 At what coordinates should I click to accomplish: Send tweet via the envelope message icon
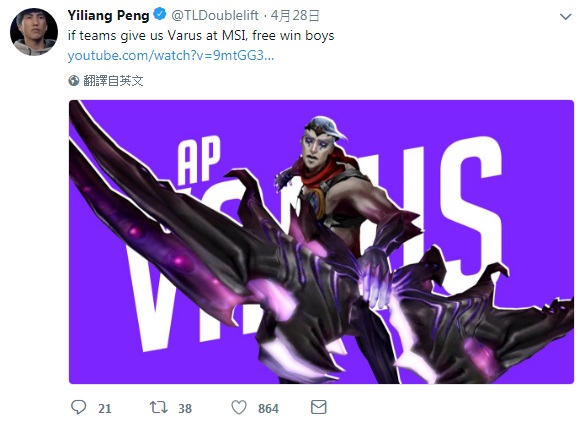coord(318,407)
